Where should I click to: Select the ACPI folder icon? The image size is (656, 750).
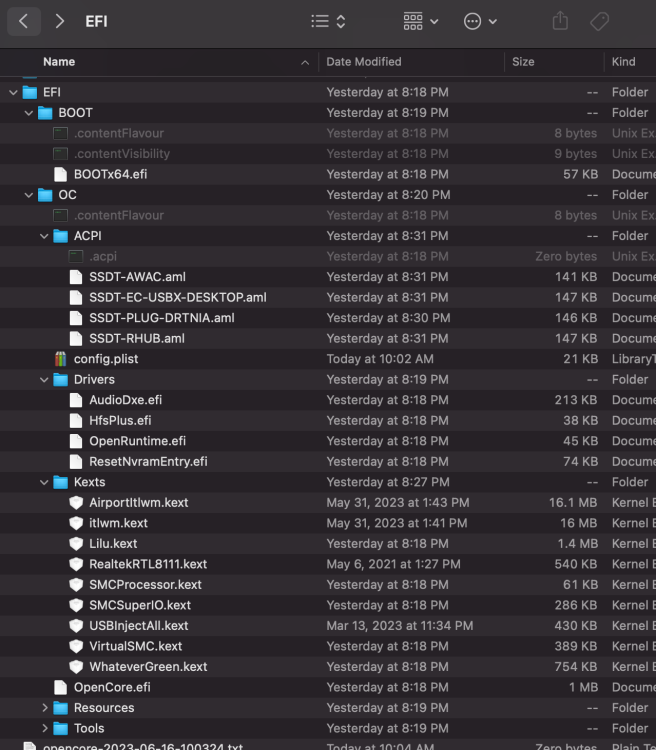tap(60, 236)
